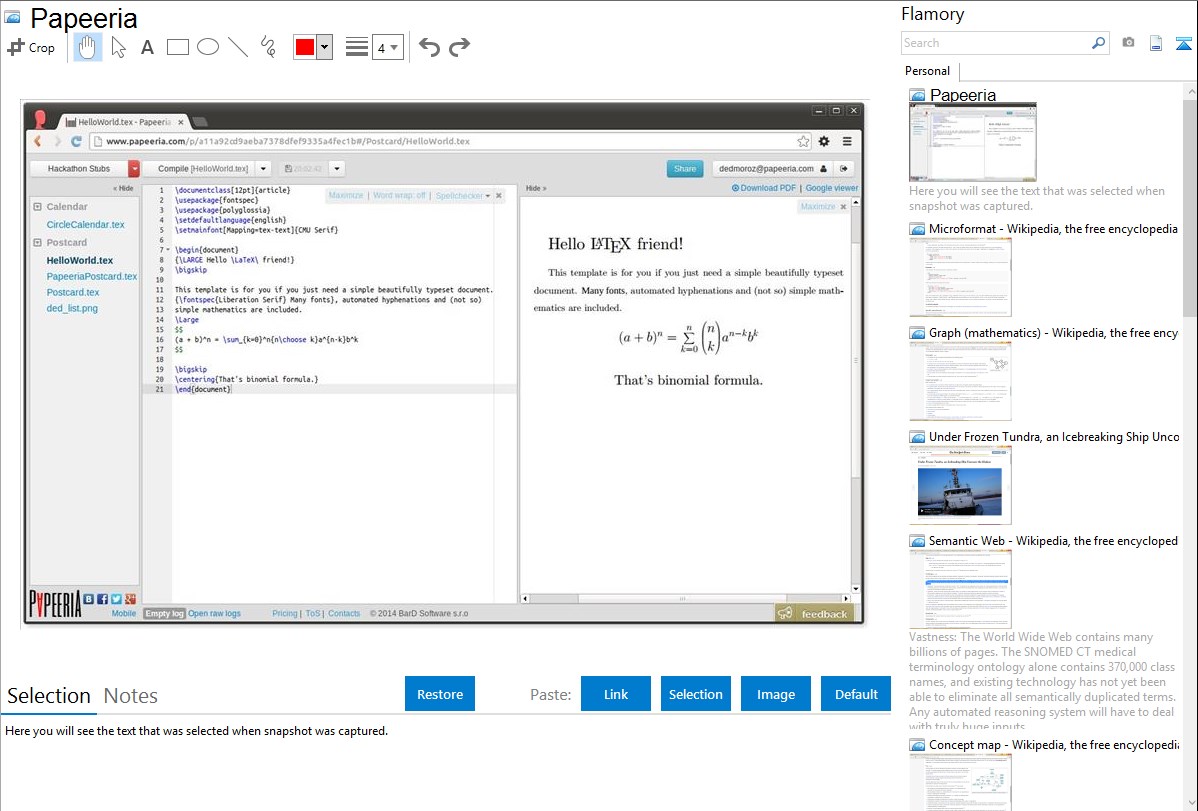Image resolution: width=1198 pixels, height=811 pixels.
Task: Click the red color swatch
Action: click(x=305, y=47)
